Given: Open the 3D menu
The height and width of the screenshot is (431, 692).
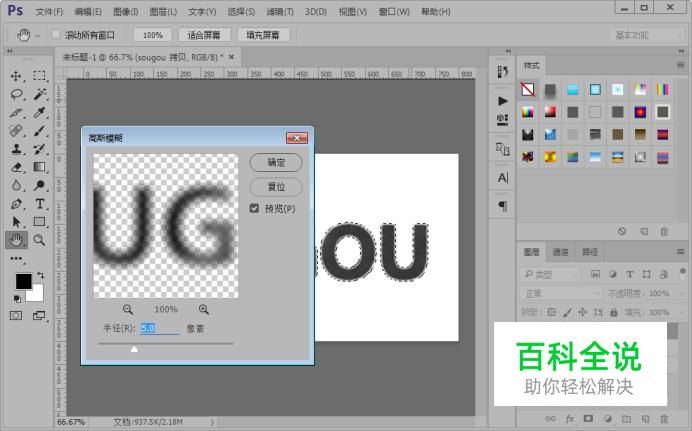Looking at the screenshot, I should (x=316, y=12).
